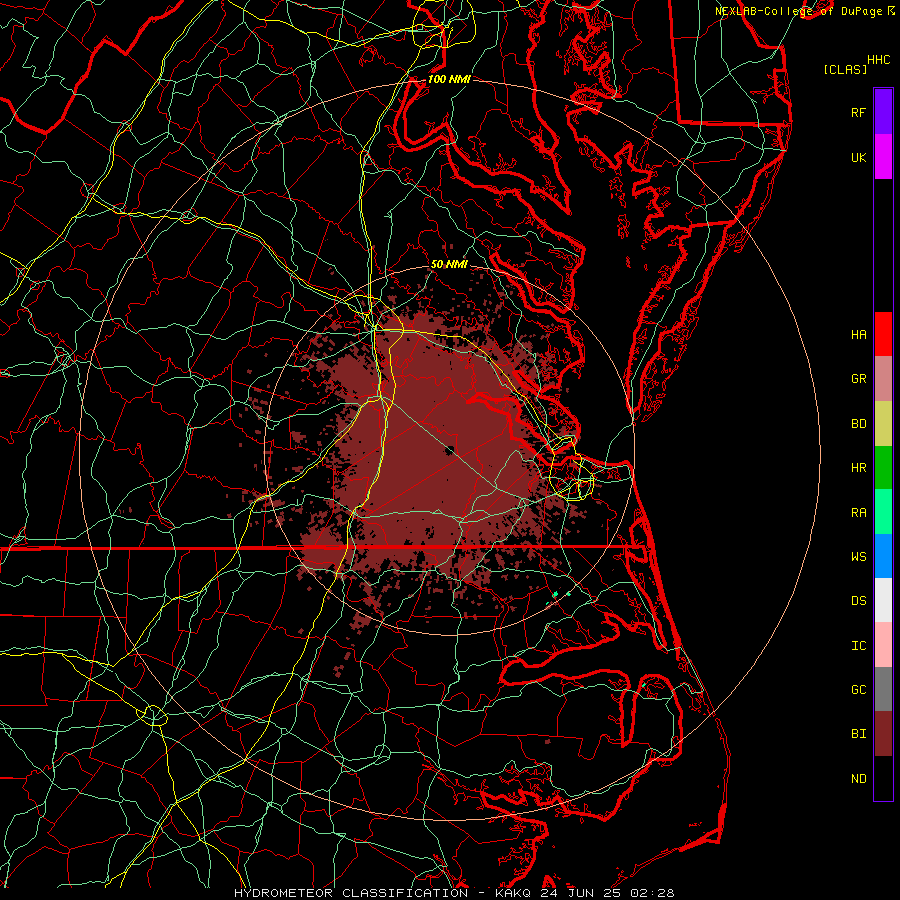Click the DS white legend swatch

(x=883, y=600)
